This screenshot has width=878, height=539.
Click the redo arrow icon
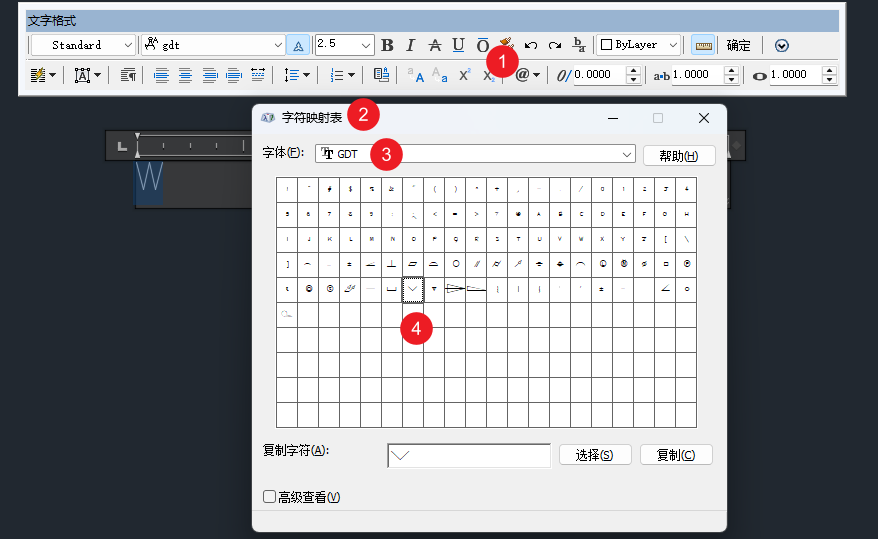pos(555,45)
